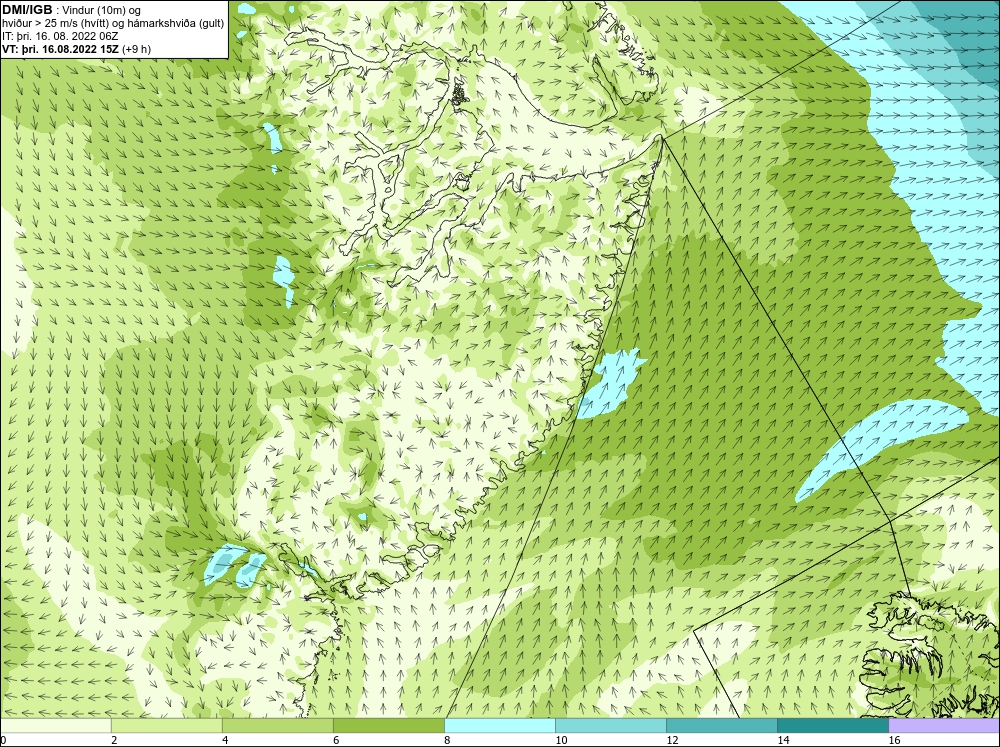Click the pale yellow 0–2 m/s legend swatch
The height and width of the screenshot is (747, 1000).
pos(56,726)
